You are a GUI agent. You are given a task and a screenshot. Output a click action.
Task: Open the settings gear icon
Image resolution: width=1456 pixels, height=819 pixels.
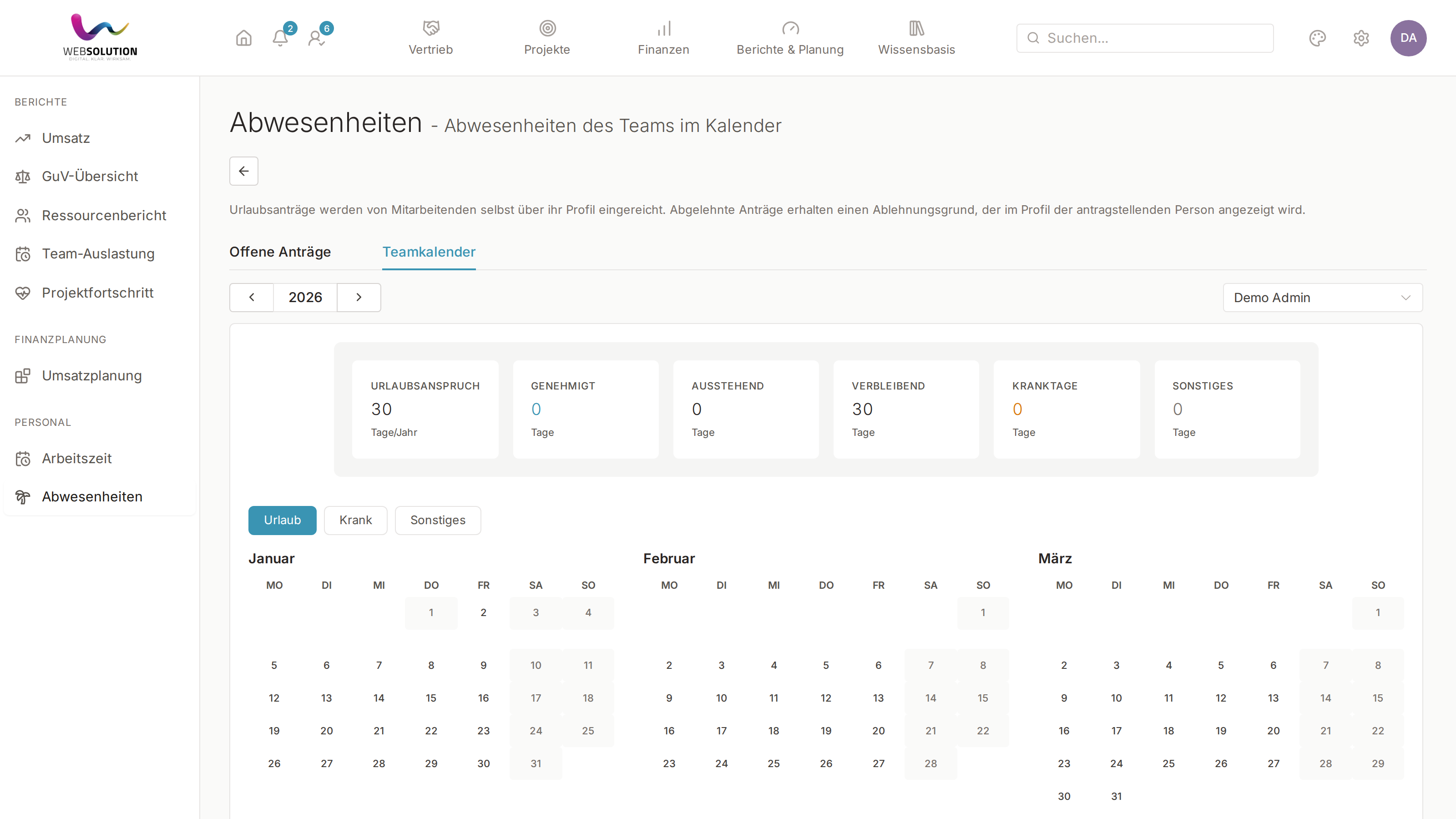(1361, 38)
